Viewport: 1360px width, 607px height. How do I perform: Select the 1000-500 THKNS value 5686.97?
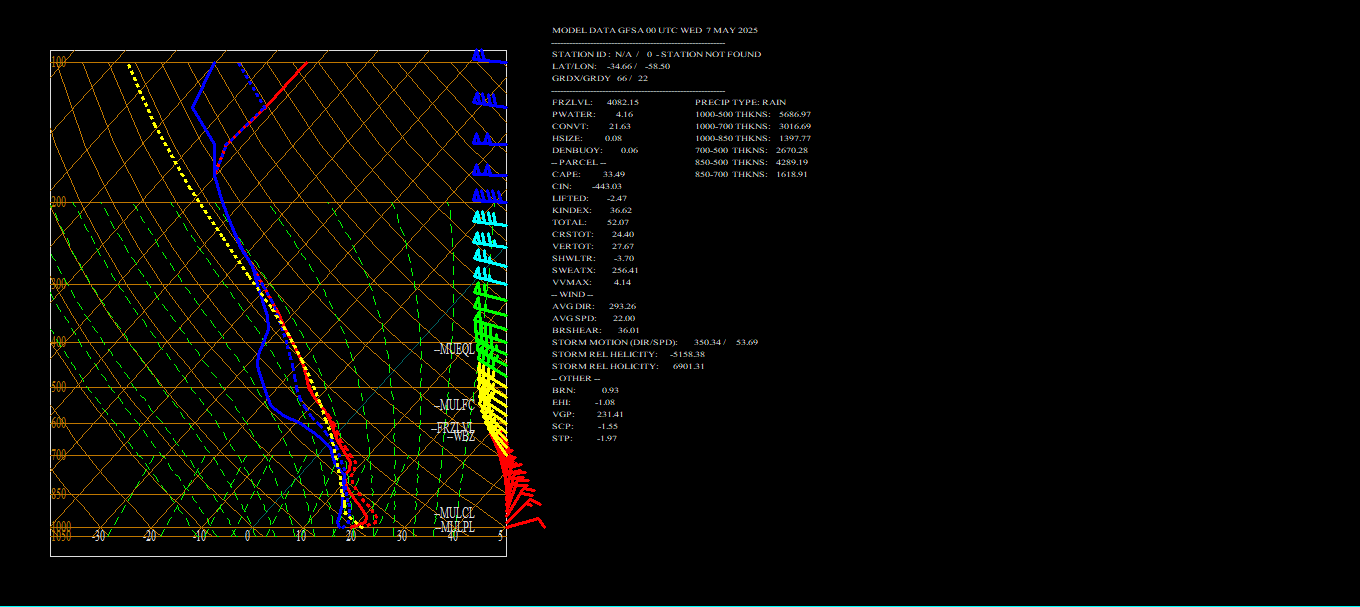pos(795,114)
